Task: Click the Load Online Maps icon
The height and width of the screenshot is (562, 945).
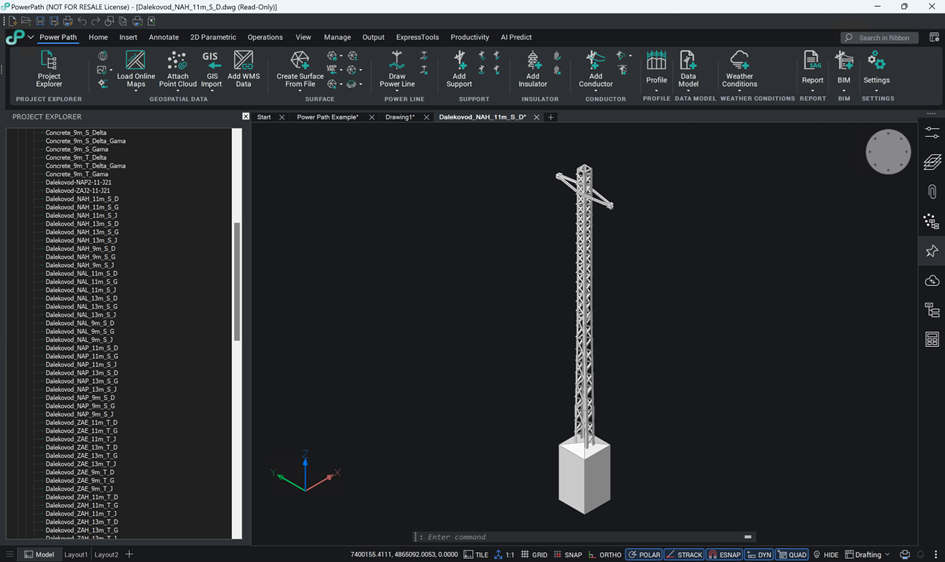Action: click(135, 68)
